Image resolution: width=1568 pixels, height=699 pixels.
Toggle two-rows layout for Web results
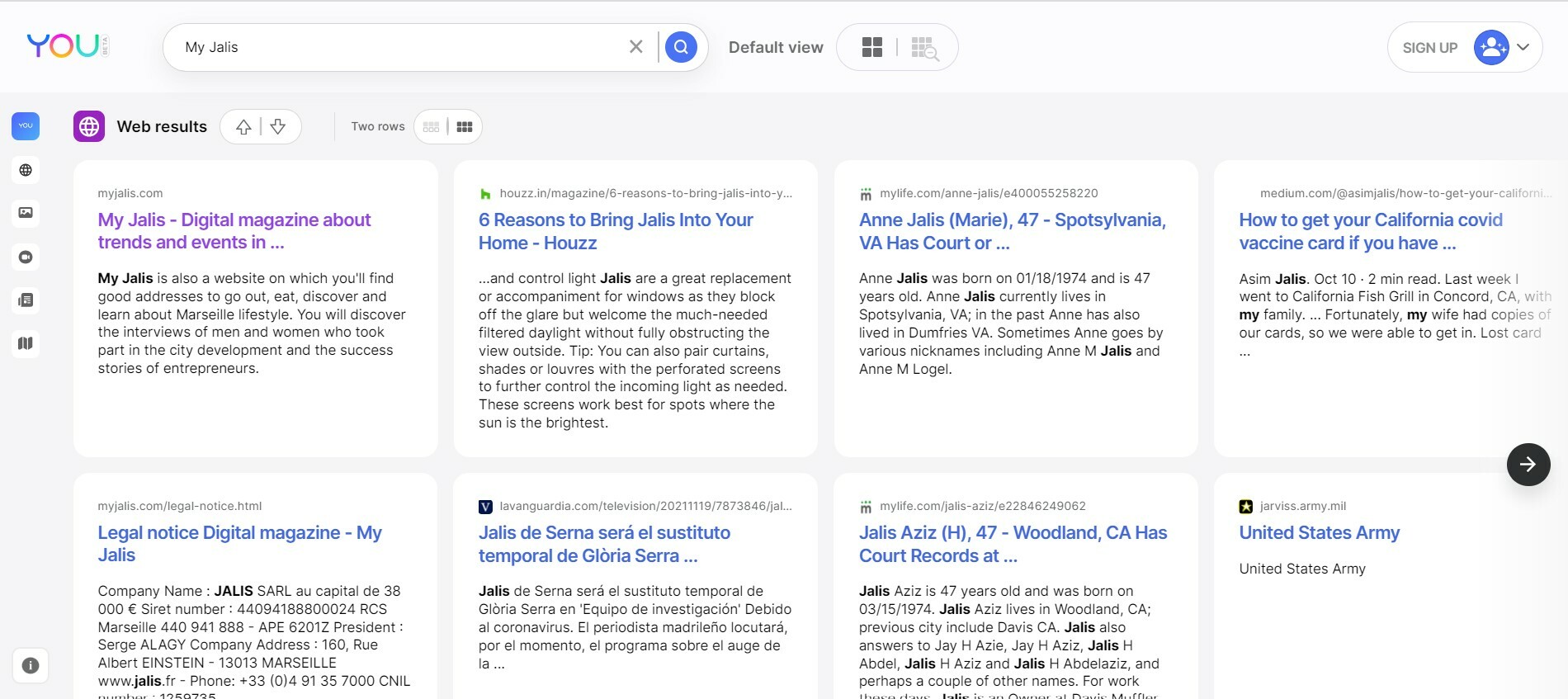pyautogui.click(x=465, y=127)
